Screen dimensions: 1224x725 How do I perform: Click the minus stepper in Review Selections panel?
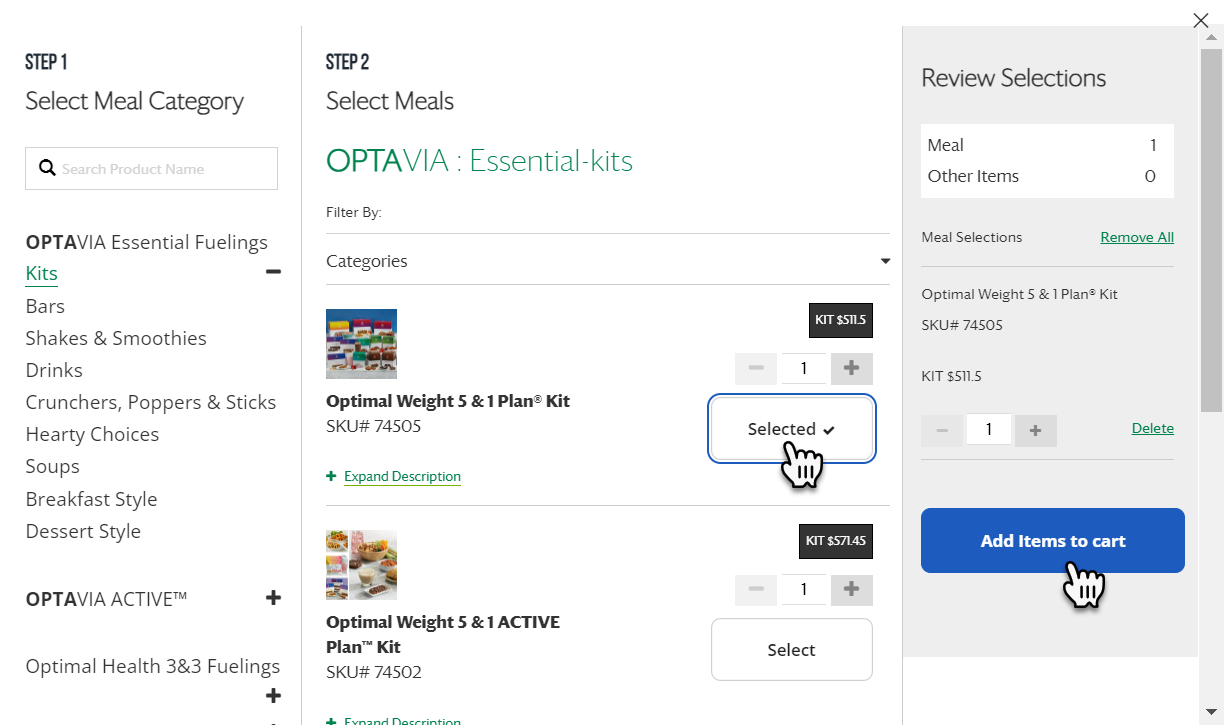[941, 429]
